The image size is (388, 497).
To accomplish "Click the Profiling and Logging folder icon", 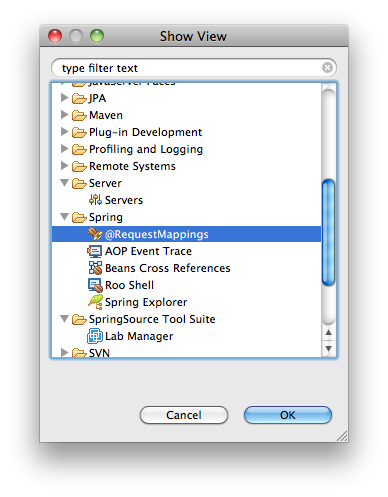I will (79, 149).
